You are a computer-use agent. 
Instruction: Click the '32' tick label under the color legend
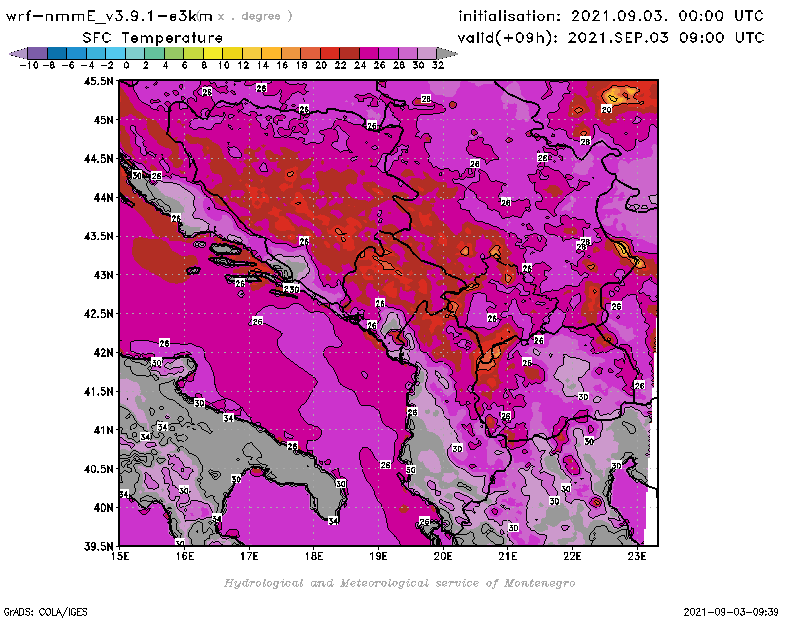(438, 65)
